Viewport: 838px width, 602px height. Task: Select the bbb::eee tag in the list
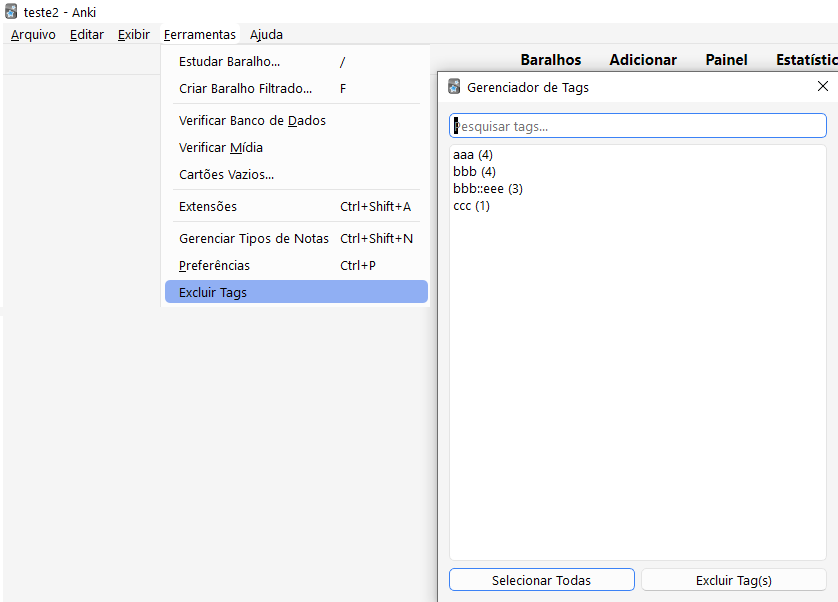tap(488, 189)
